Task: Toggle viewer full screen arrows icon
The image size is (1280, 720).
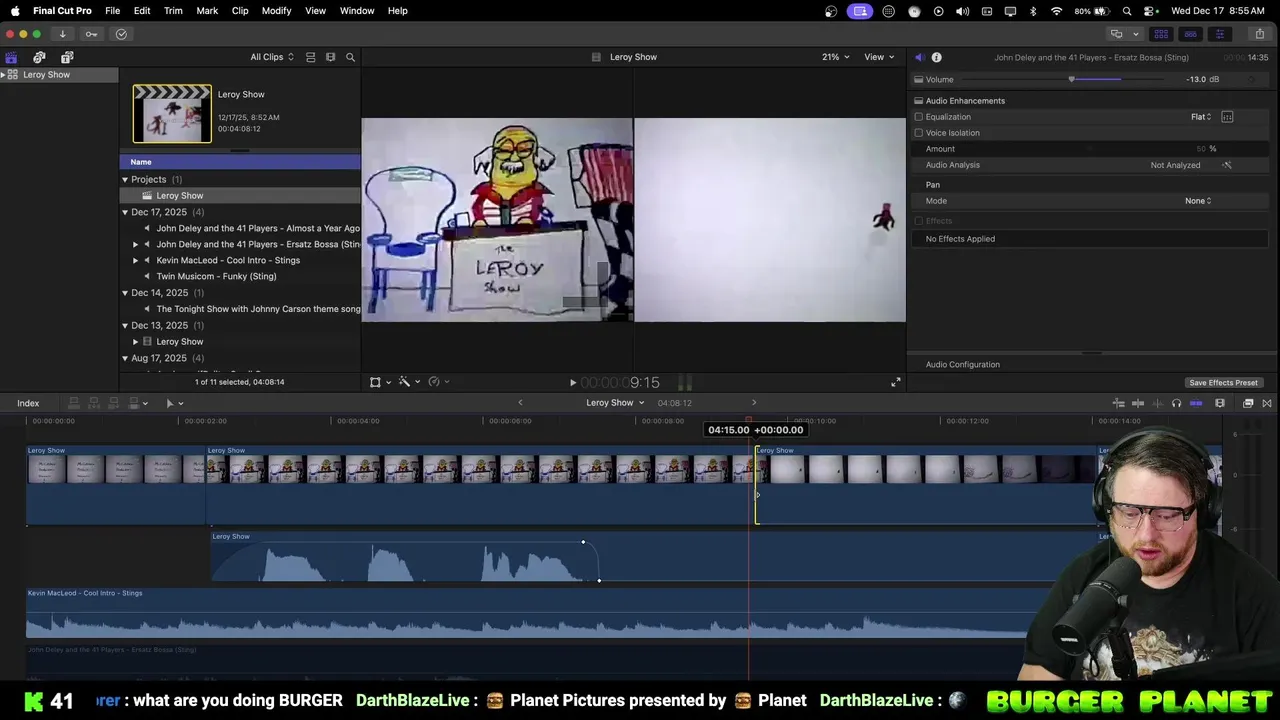Action: click(x=896, y=382)
